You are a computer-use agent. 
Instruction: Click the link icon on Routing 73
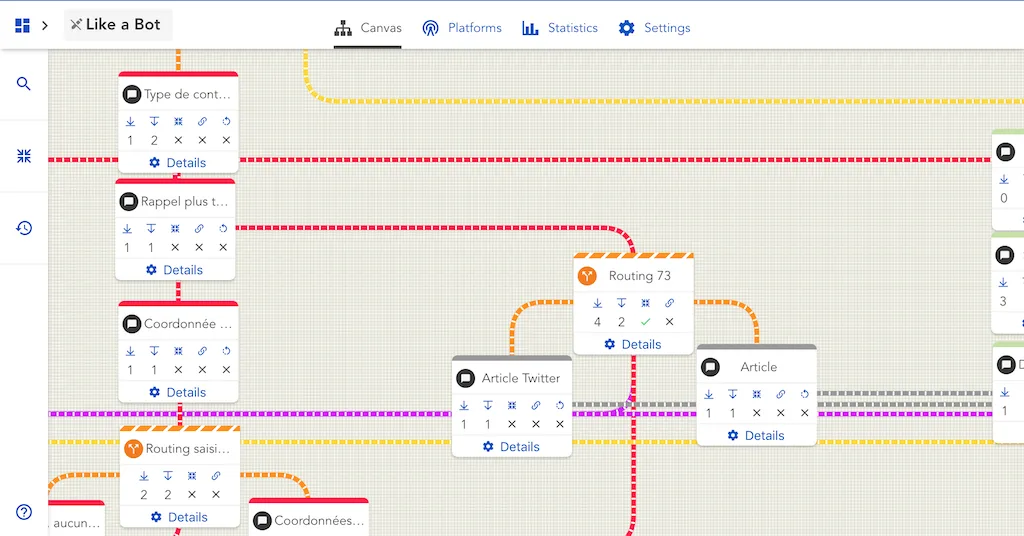tap(669, 303)
